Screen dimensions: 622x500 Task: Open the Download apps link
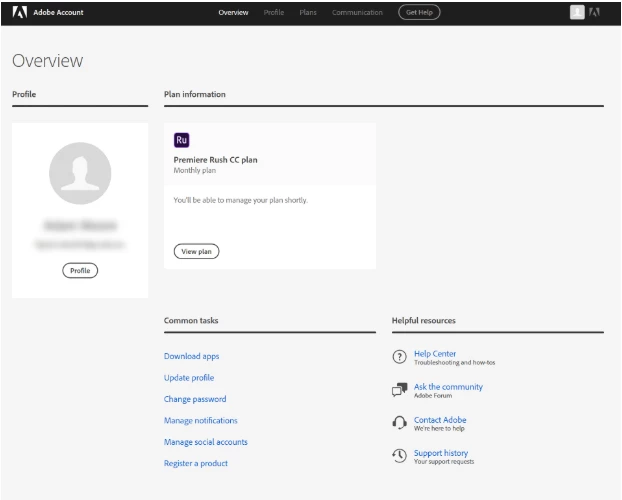coord(192,356)
